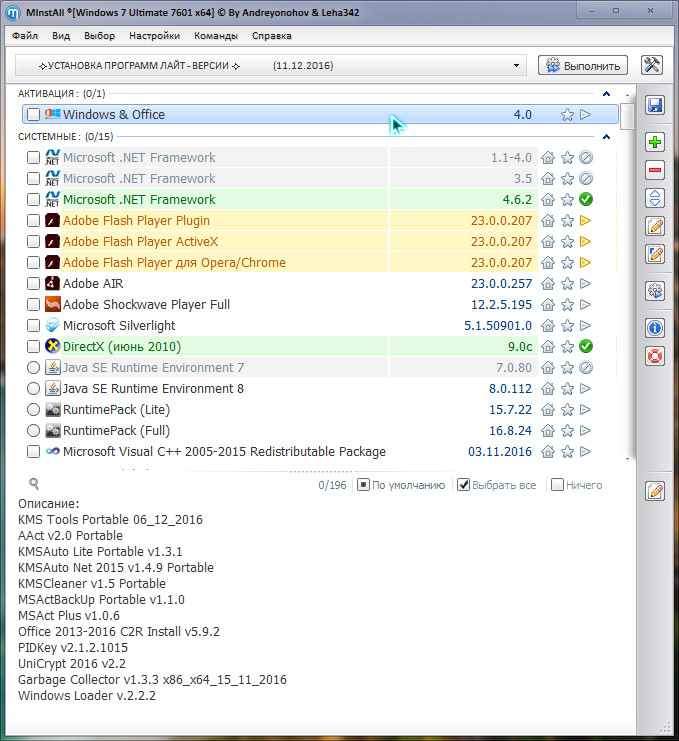Screen dimensions: 679x741
Task: Click the list scrollbar down arrow
Action: [627, 459]
